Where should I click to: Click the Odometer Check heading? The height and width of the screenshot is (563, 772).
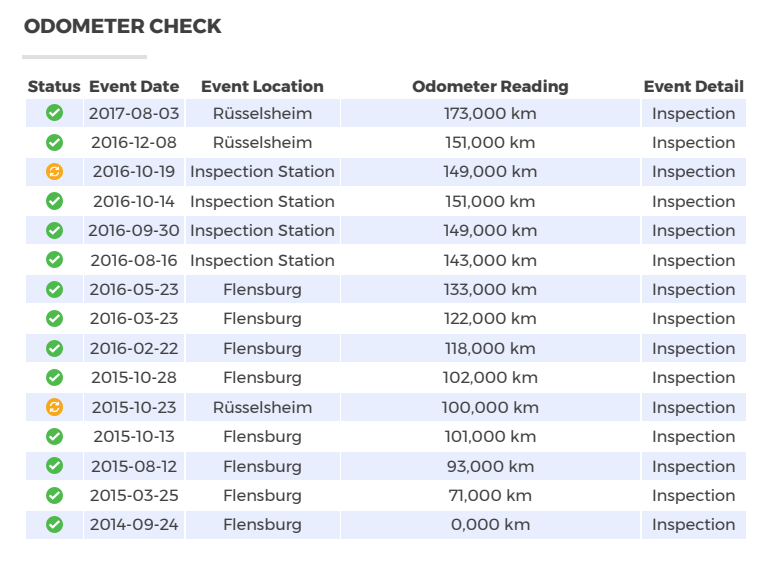point(122,27)
